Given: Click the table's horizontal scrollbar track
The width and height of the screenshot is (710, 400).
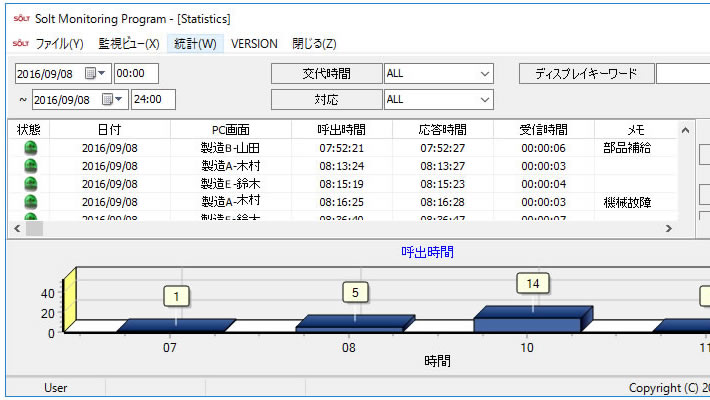Looking at the screenshot, I should click(x=350, y=229).
